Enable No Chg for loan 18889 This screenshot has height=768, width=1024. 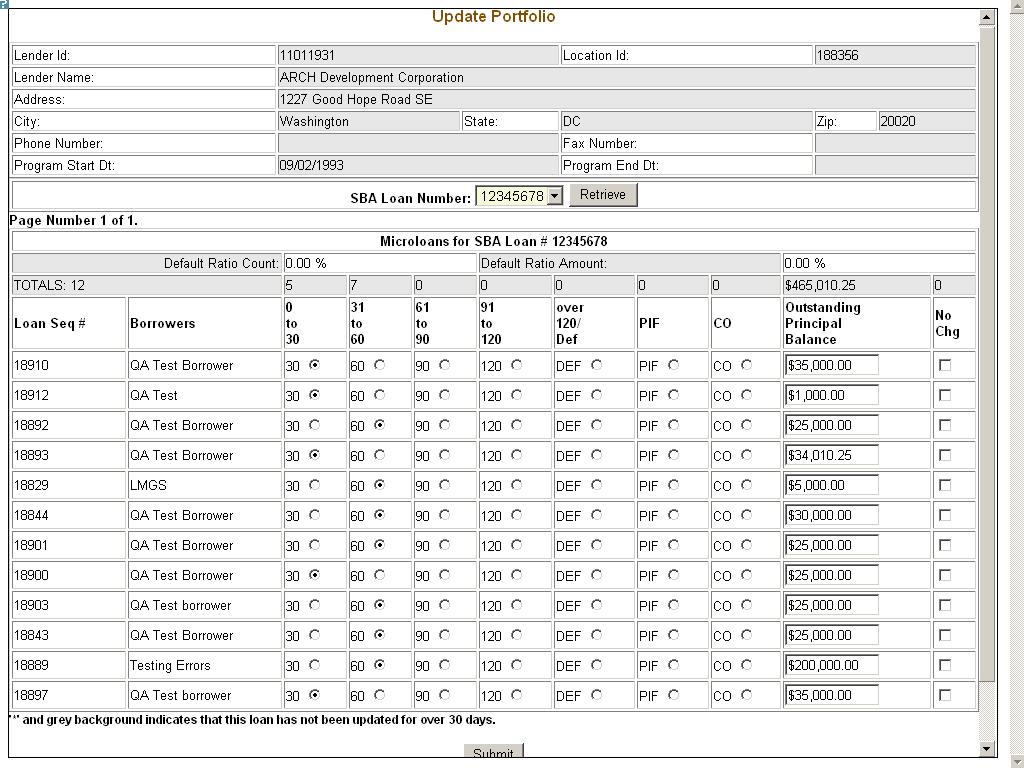tap(945, 665)
